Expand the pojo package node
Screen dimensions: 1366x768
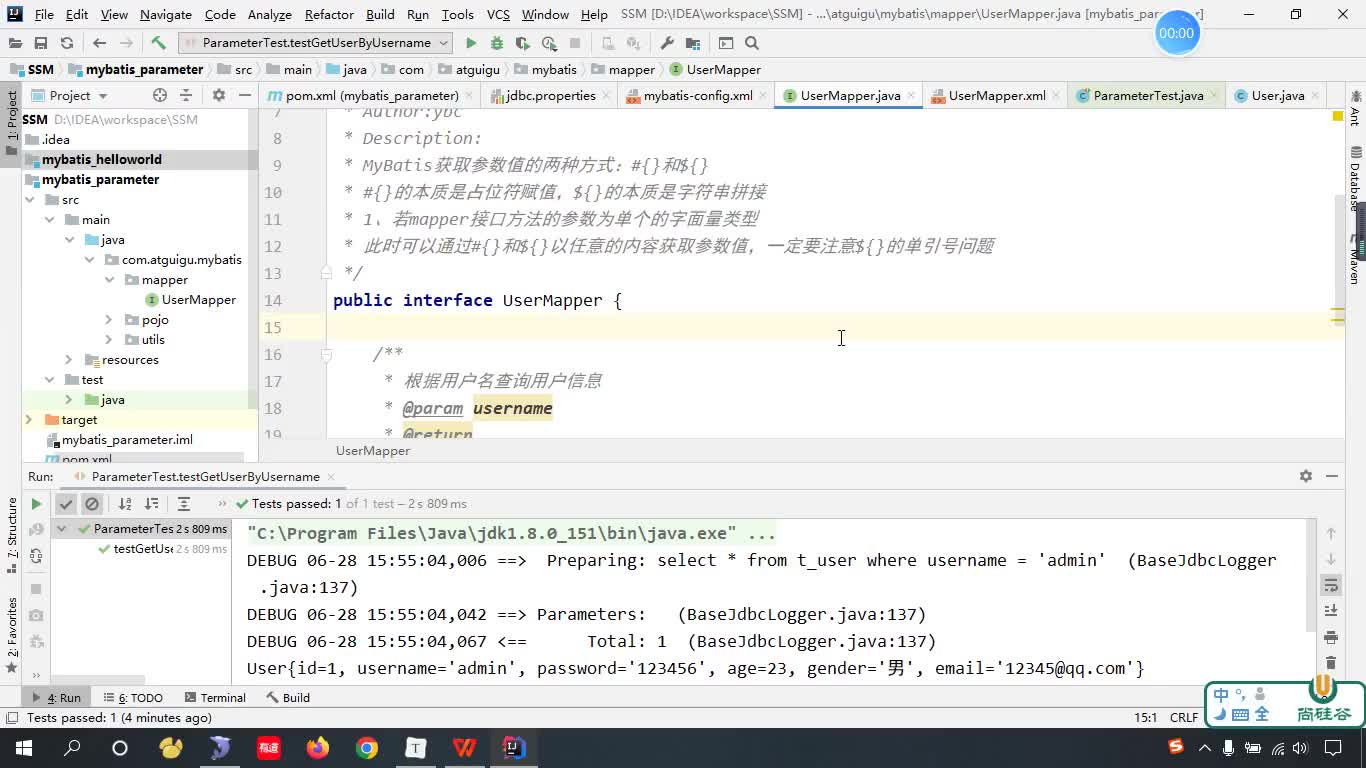[x=109, y=320]
